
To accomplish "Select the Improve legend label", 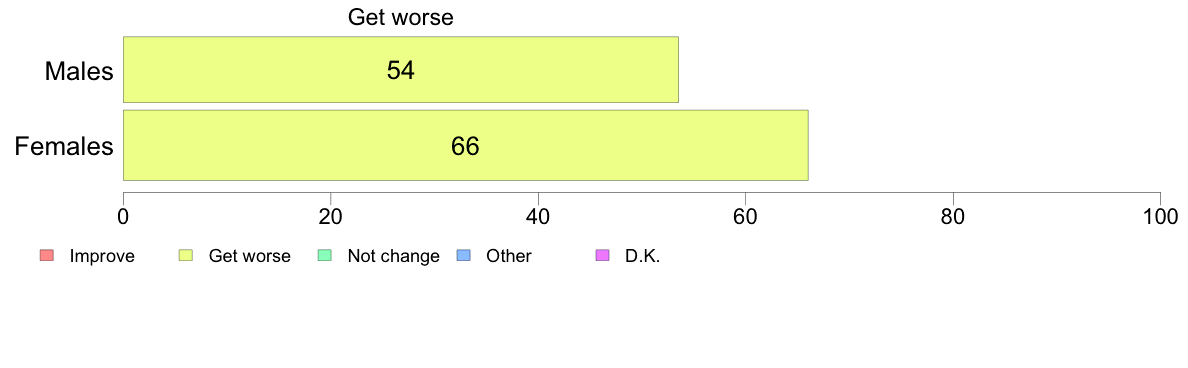I will tap(102, 256).
